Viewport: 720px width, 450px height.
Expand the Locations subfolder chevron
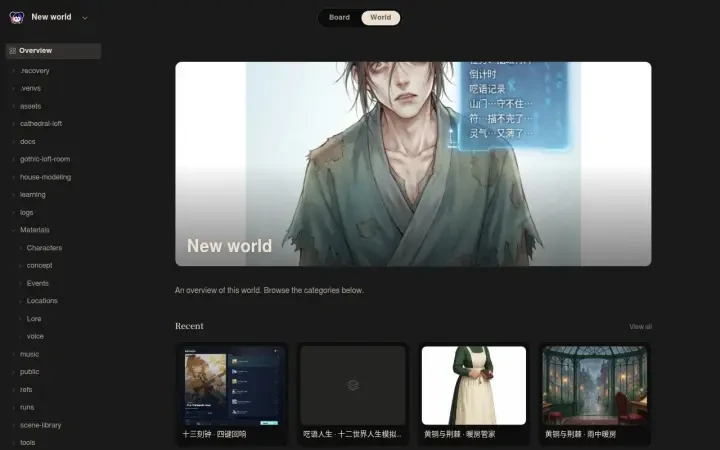point(20,301)
